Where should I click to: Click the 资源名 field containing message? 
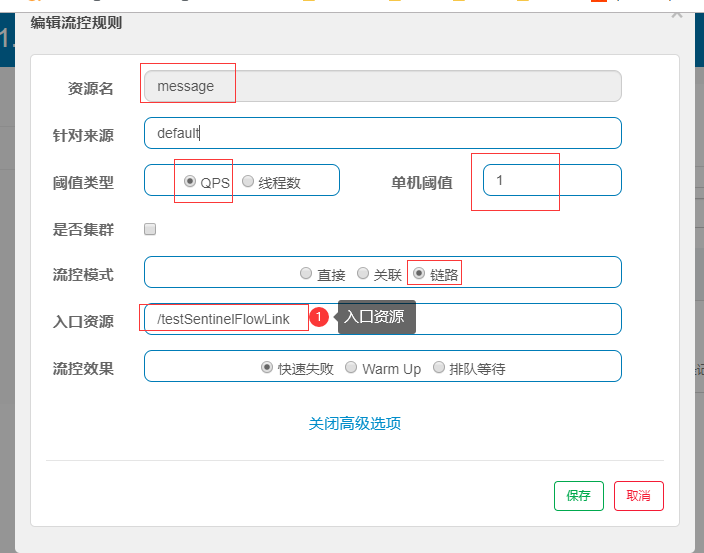(x=383, y=86)
